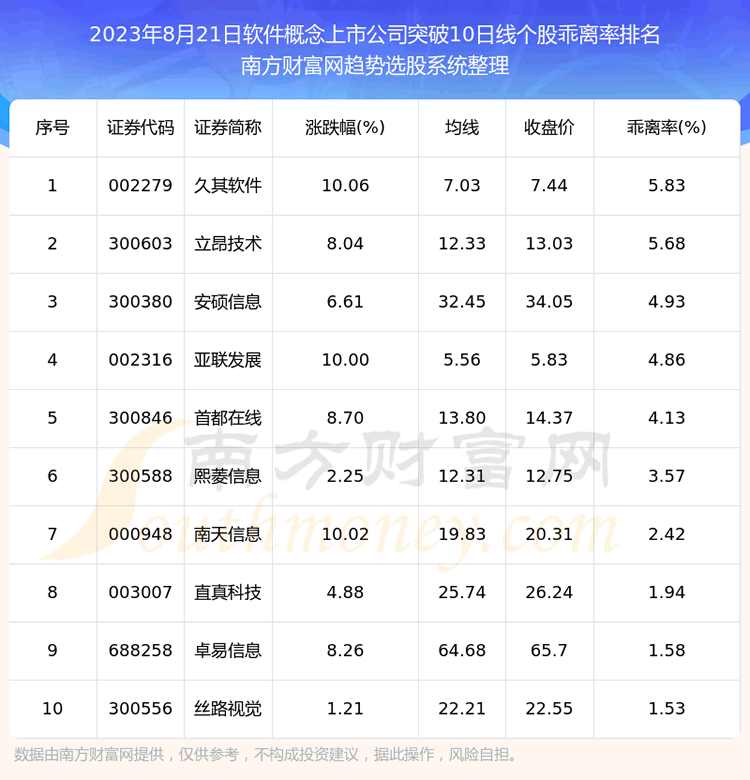Viewport: 750px width, 780px height.
Task: Click the stock name 久其软件
Action: pos(228,186)
